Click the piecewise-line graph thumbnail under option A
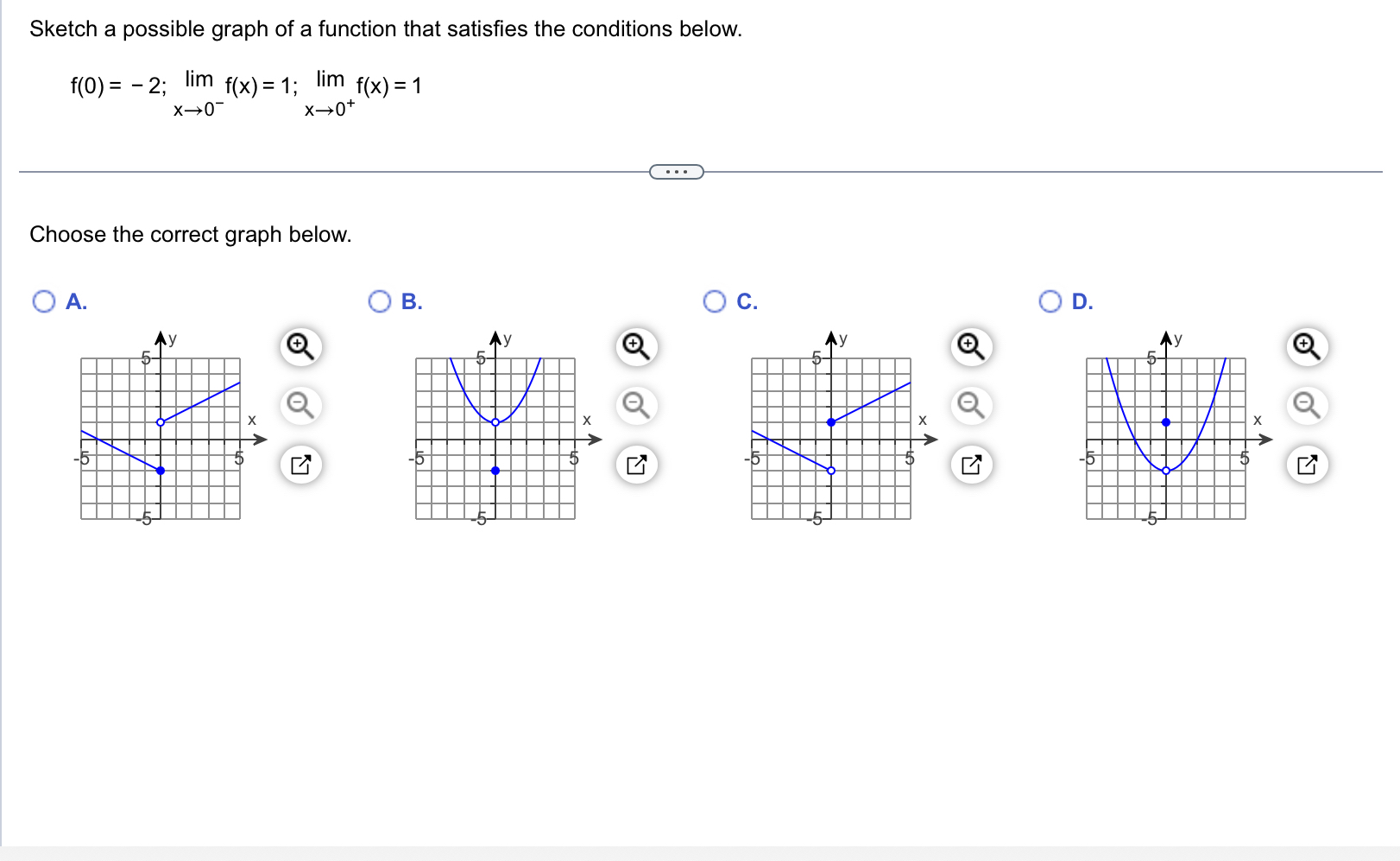 tap(161, 438)
